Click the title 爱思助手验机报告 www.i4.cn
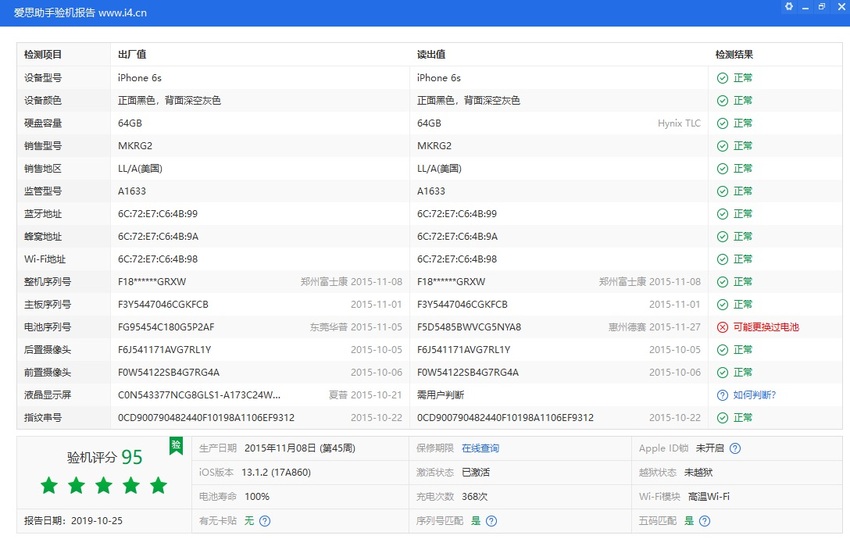This screenshot has height=539, width=850. (x=80, y=12)
